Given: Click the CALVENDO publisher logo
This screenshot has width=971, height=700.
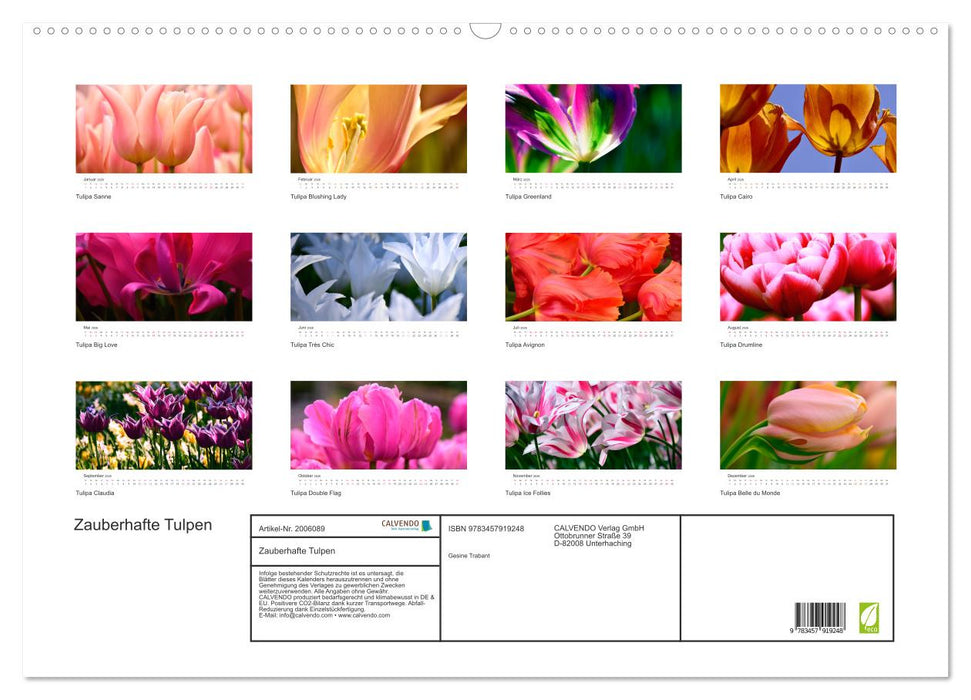Looking at the screenshot, I should pyautogui.click(x=407, y=524).
